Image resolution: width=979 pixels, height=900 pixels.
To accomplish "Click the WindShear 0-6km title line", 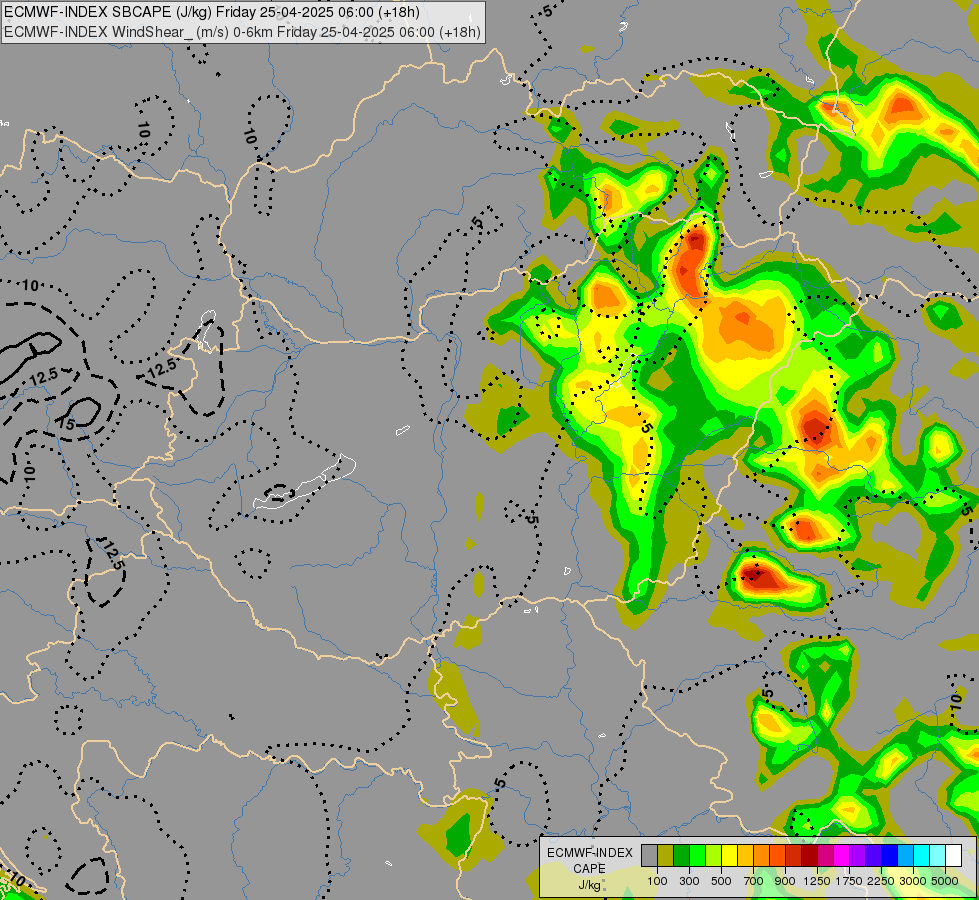I will [242, 32].
